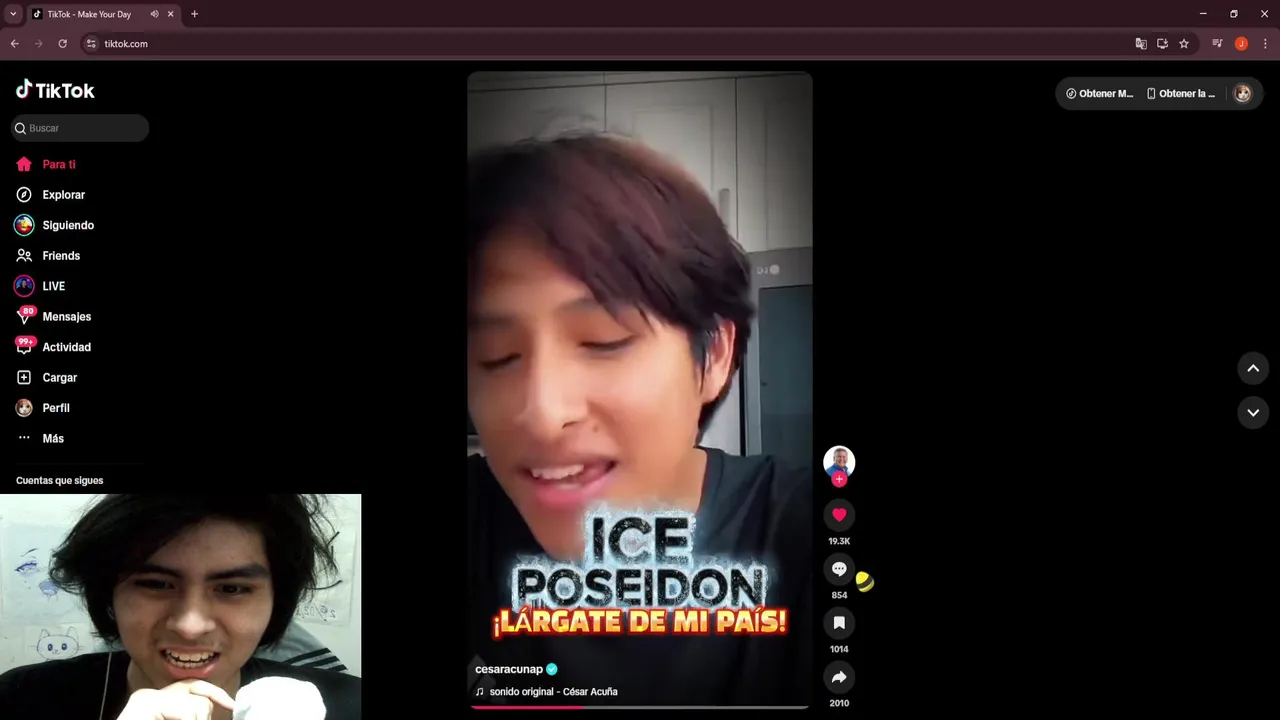Like the video with heart icon
Viewport: 1280px width, 720px height.
tap(839, 515)
